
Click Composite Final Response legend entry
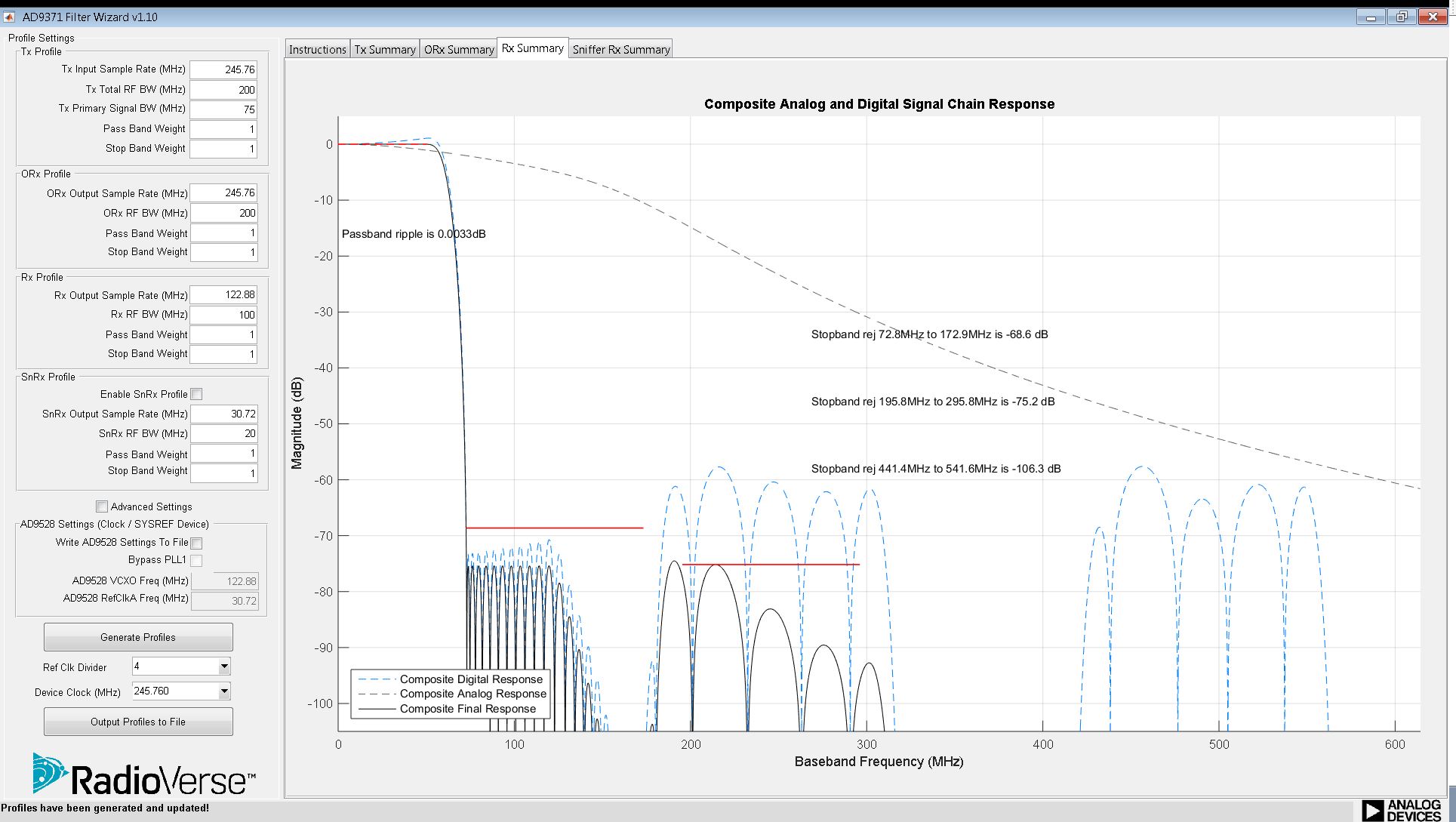pyautogui.click(x=467, y=709)
